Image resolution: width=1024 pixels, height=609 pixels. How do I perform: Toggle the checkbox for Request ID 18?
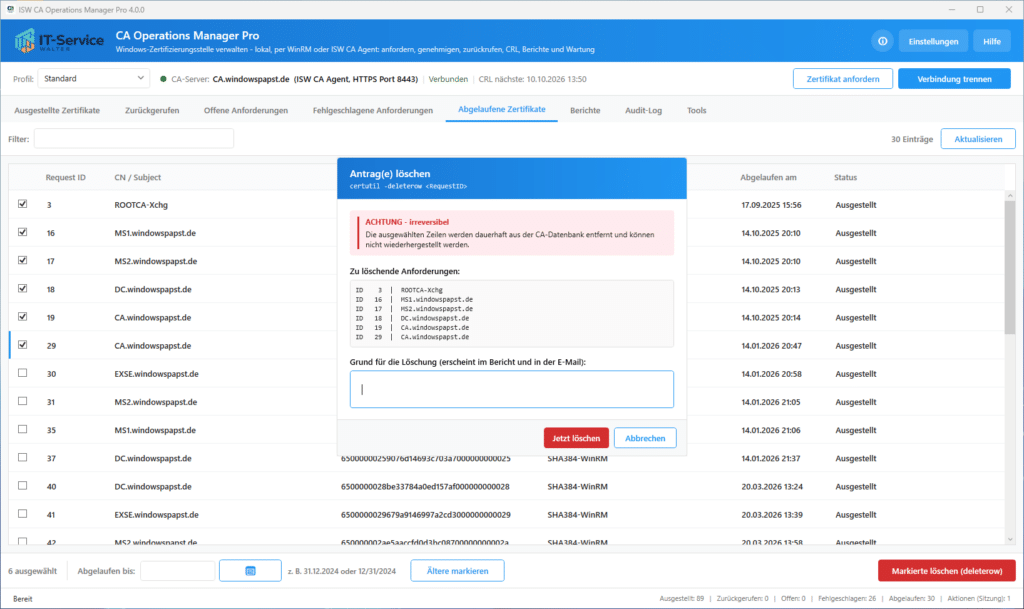pos(23,289)
